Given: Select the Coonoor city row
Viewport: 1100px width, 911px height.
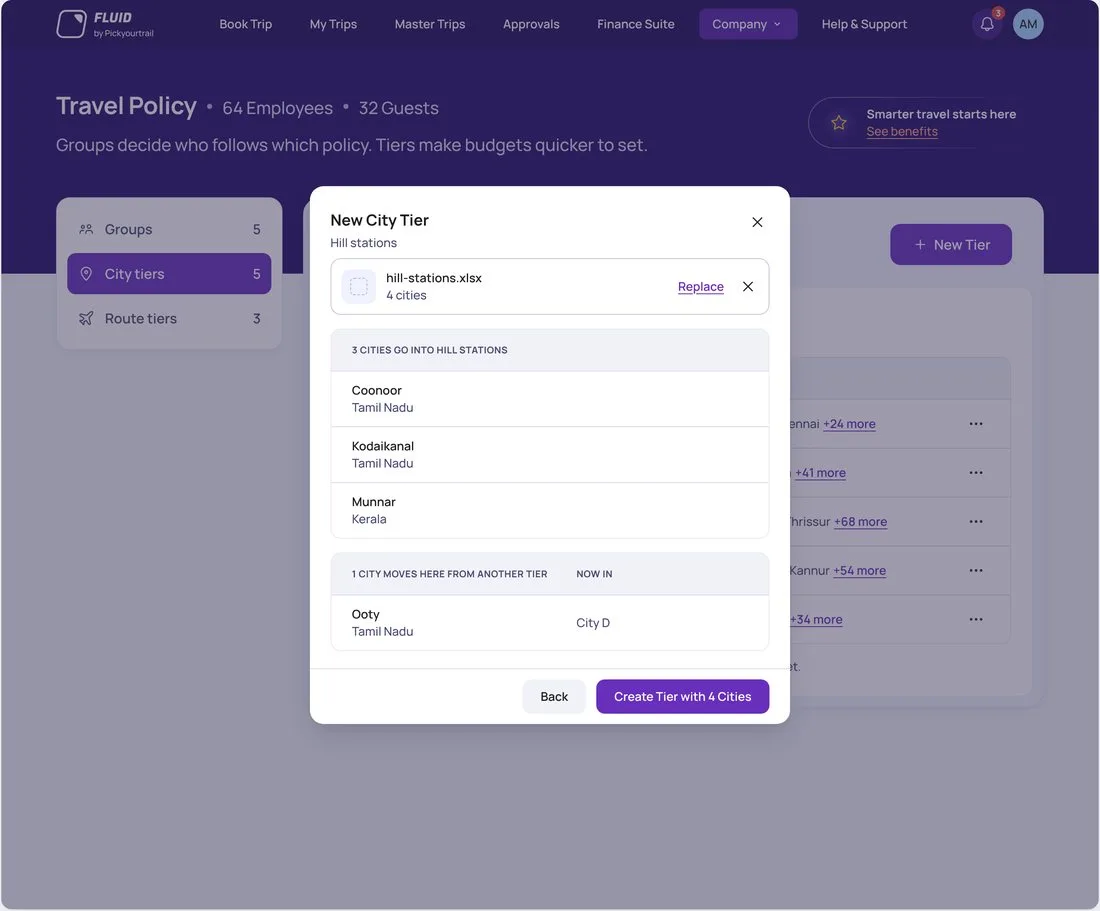Looking at the screenshot, I should point(549,399).
